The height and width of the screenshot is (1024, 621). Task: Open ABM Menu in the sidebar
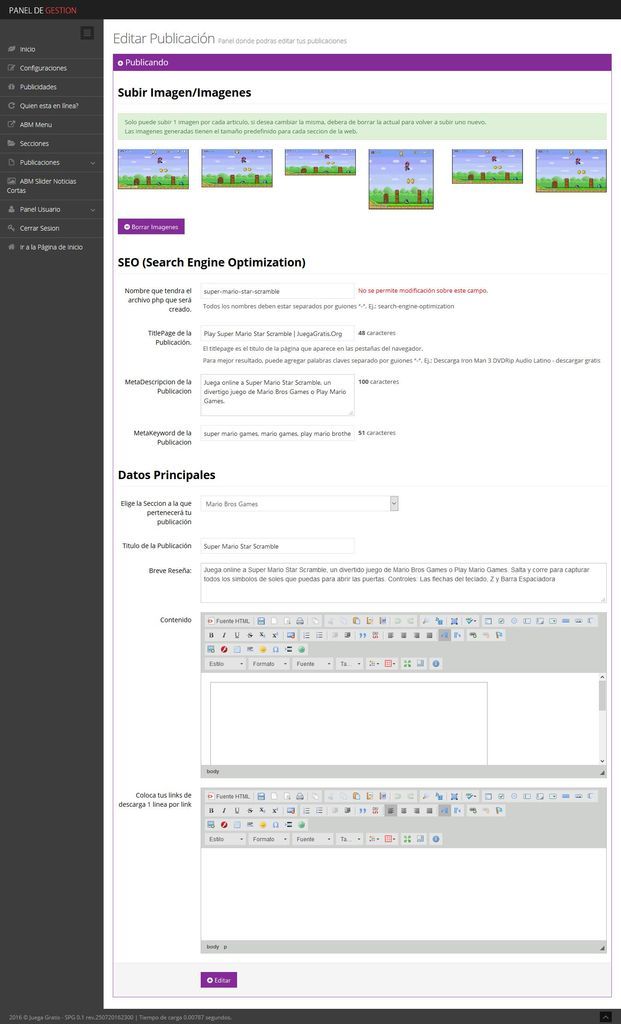52,125
